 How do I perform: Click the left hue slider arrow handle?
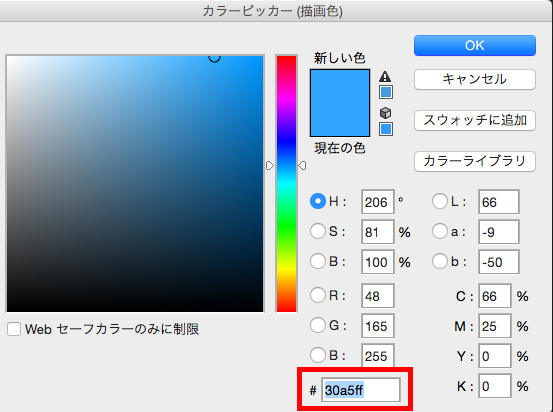click(269, 165)
